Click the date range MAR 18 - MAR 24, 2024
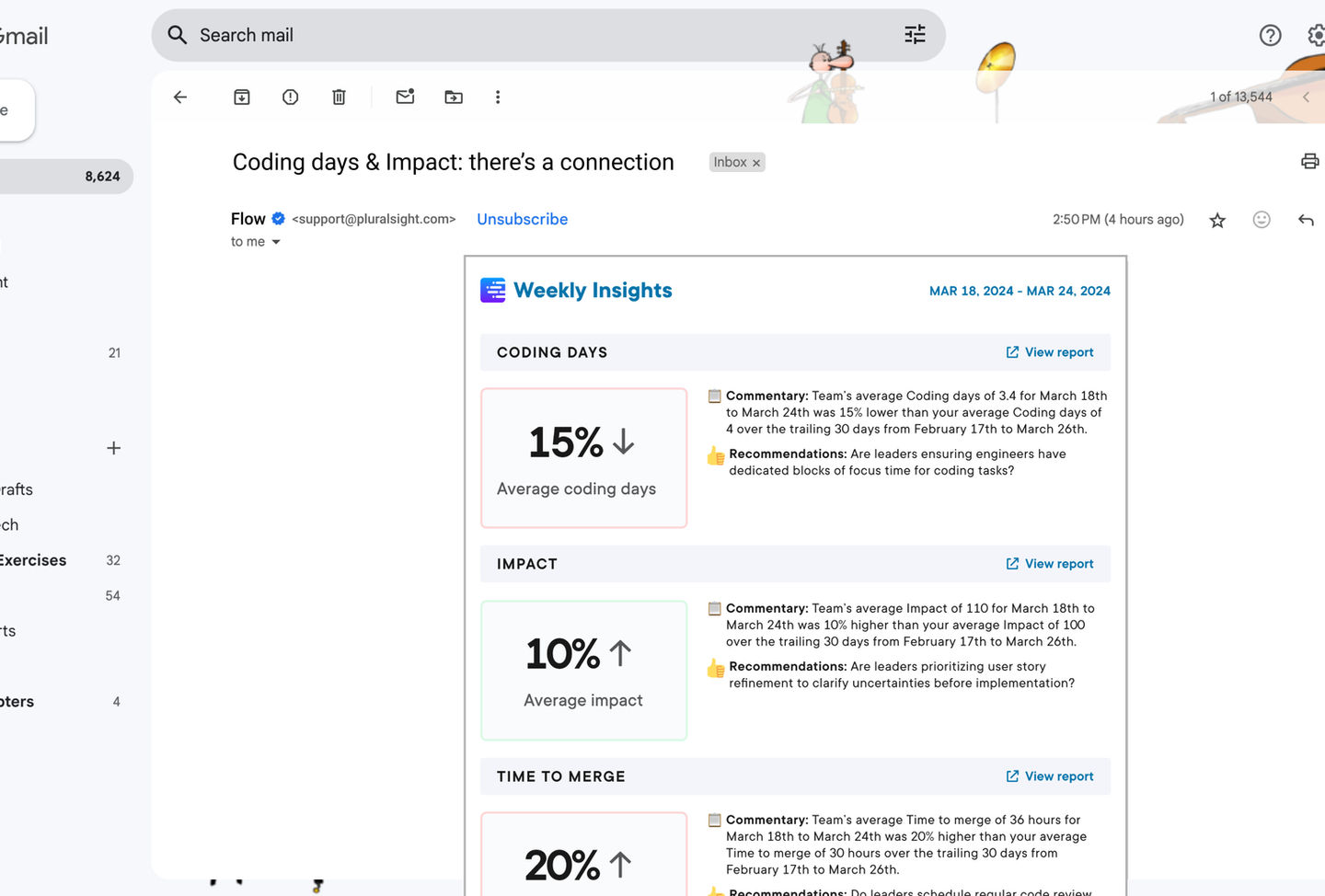 point(1020,291)
